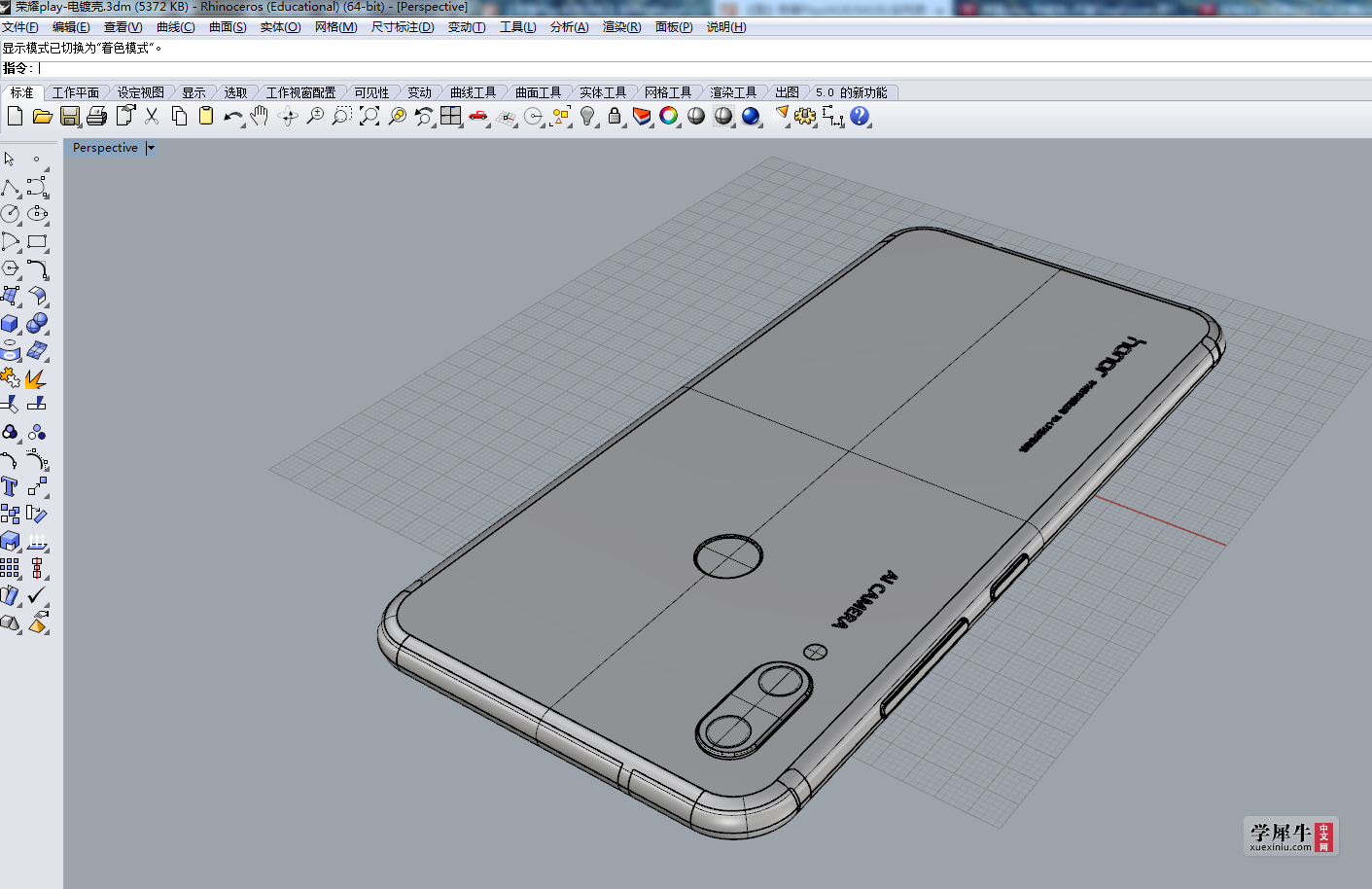The width and height of the screenshot is (1372, 889).
Task: Click the color wheel Object Properties icon
Action: (669, 116)
